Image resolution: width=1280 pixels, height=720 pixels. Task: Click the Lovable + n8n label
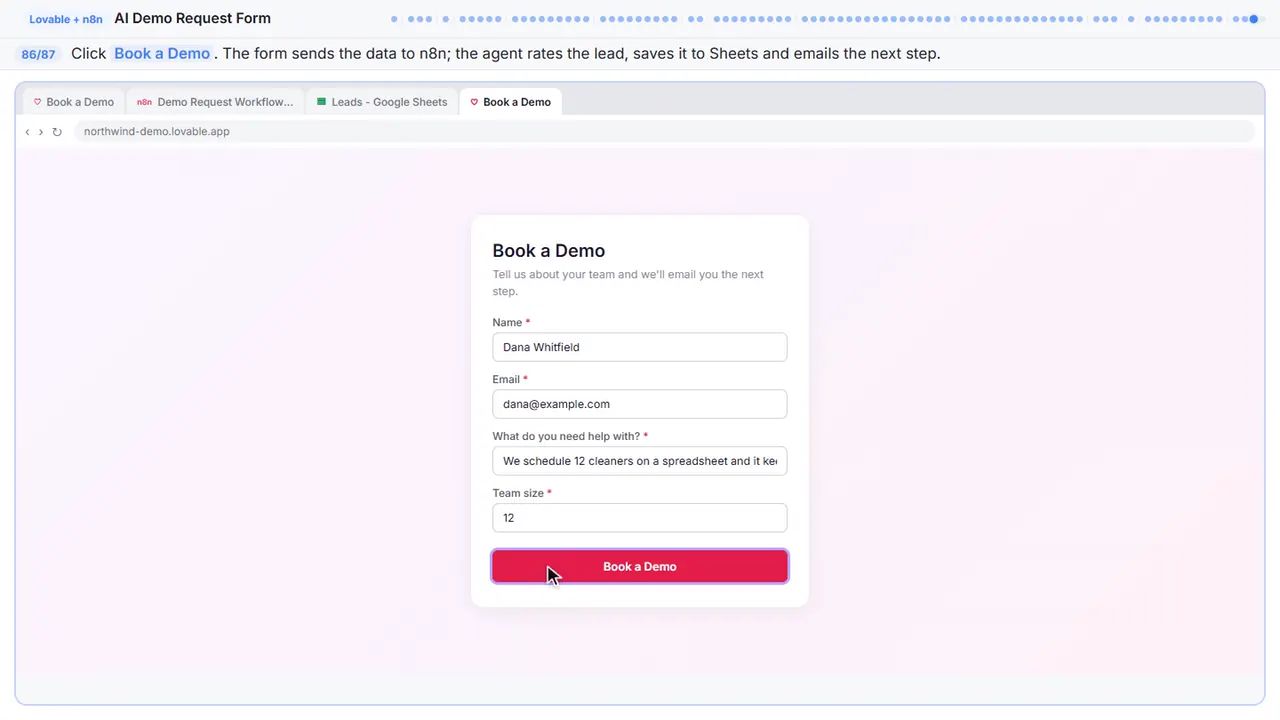point(66,19)
